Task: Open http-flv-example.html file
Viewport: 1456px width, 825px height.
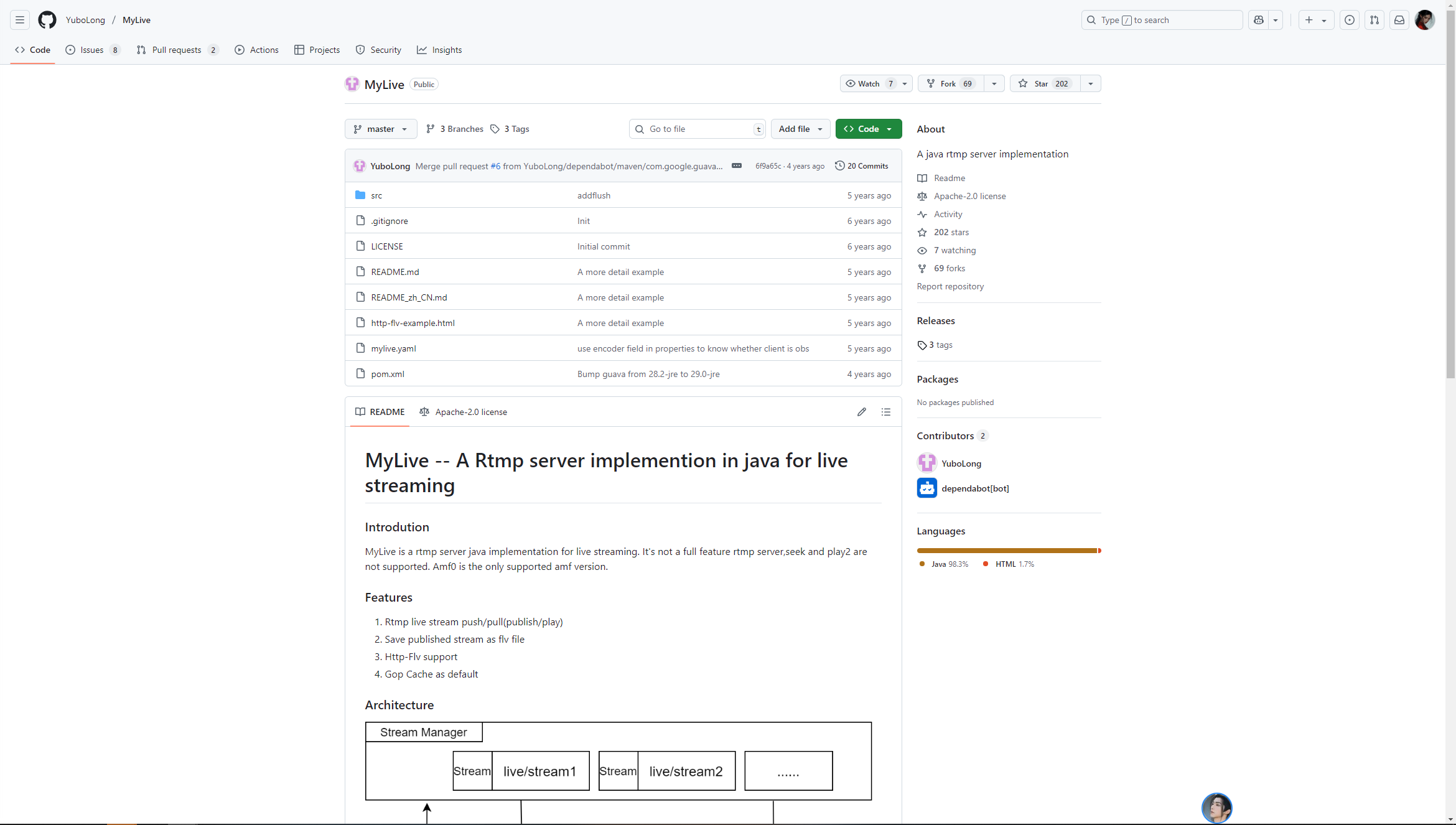Action: (413, 323)
